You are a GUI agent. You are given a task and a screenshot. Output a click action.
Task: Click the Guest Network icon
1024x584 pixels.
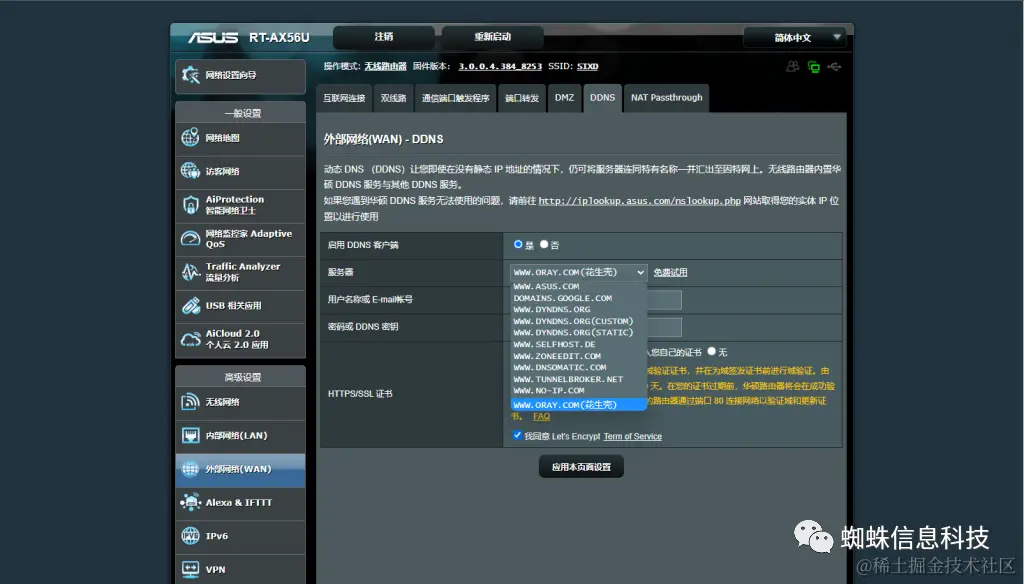tap(190, 171)
